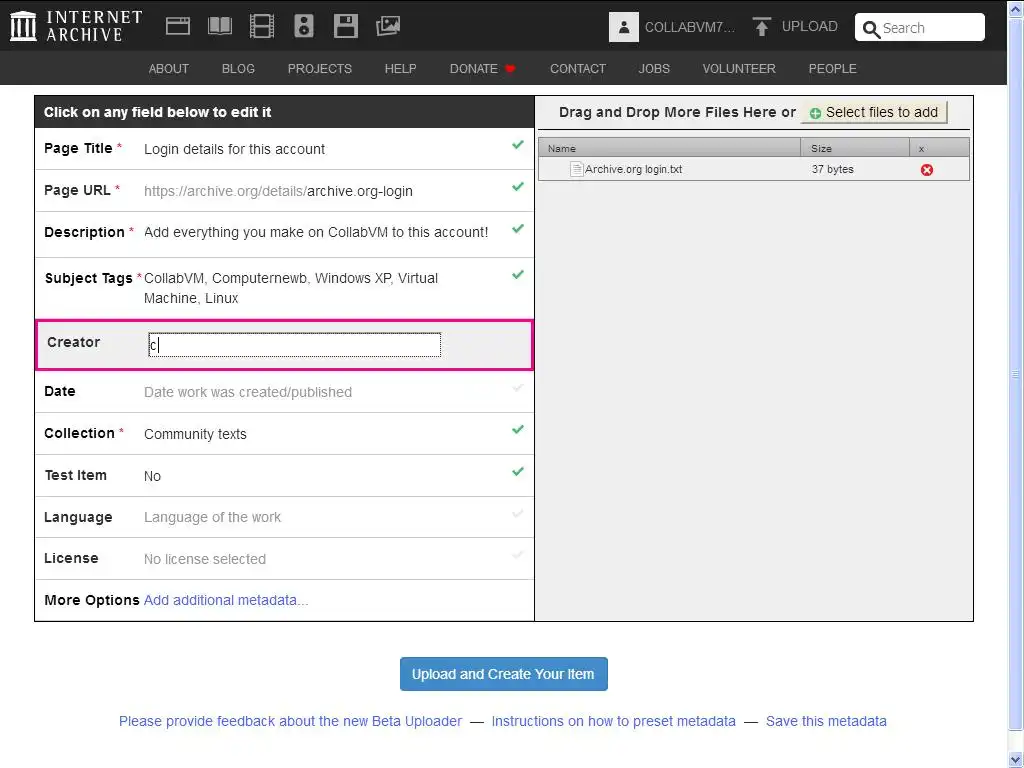
Task: Edit the Page URL archive.org-login value
Action: [360, 191]
